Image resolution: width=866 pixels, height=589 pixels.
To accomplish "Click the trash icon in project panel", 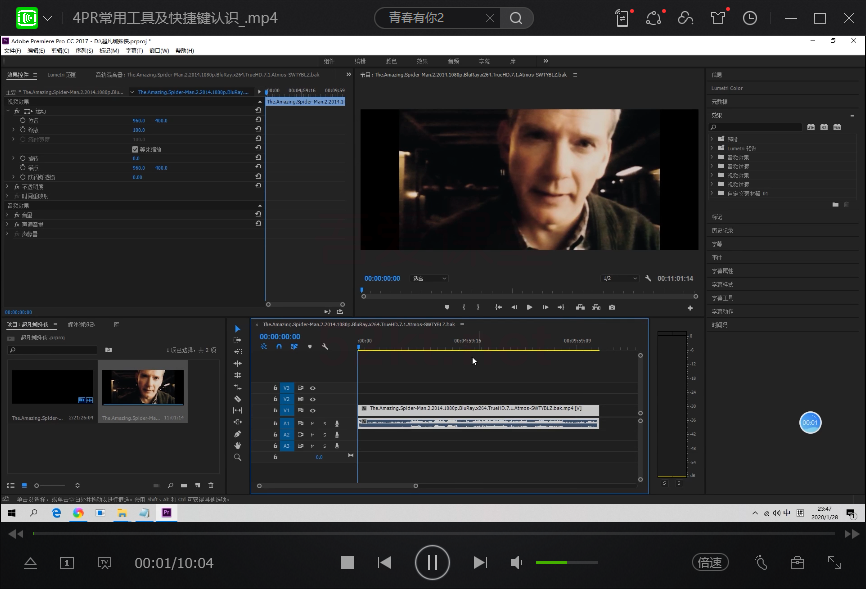I will click(x=210, y=486).
